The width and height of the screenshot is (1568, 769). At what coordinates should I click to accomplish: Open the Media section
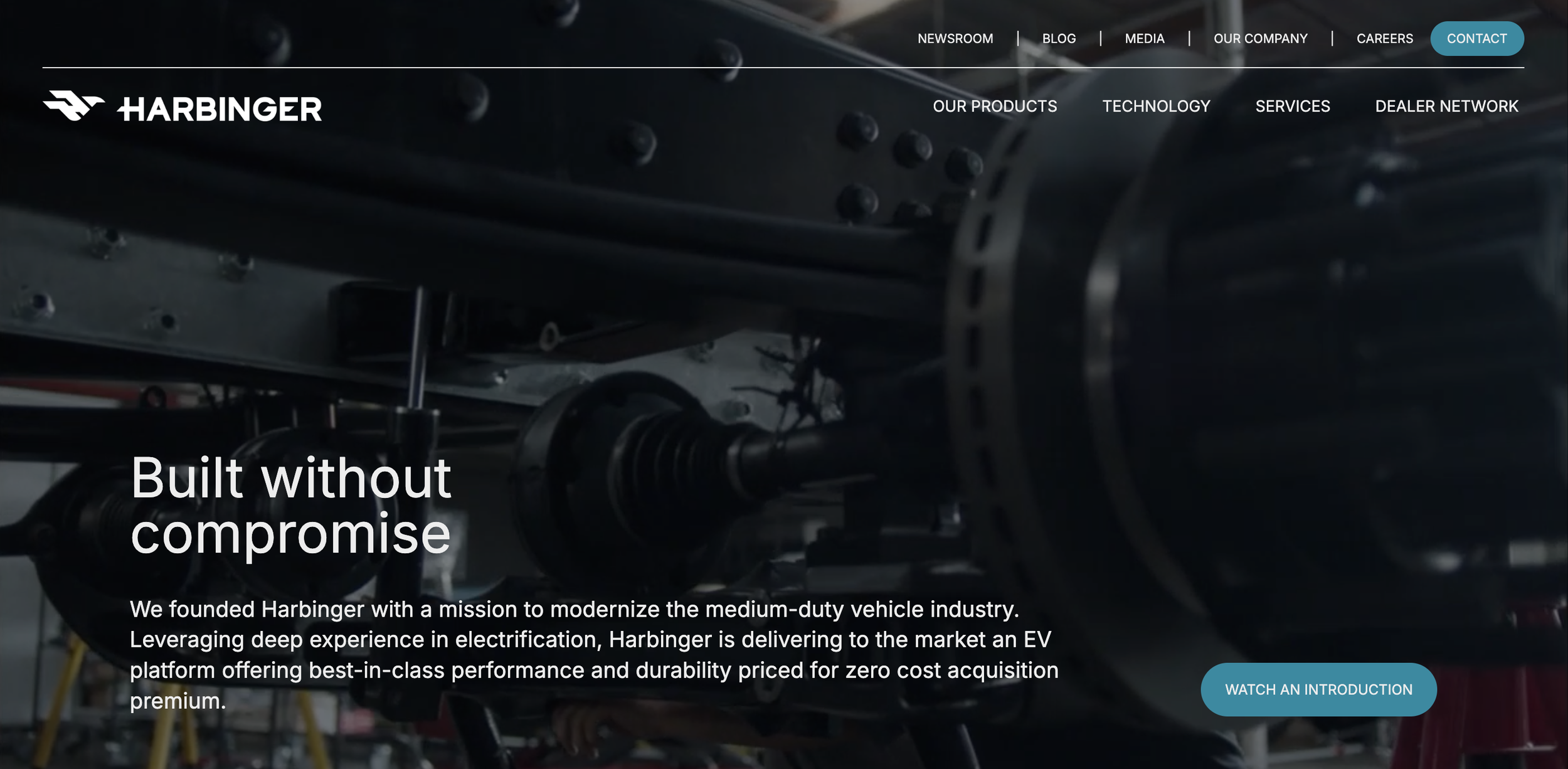(x=1144, y=39)
